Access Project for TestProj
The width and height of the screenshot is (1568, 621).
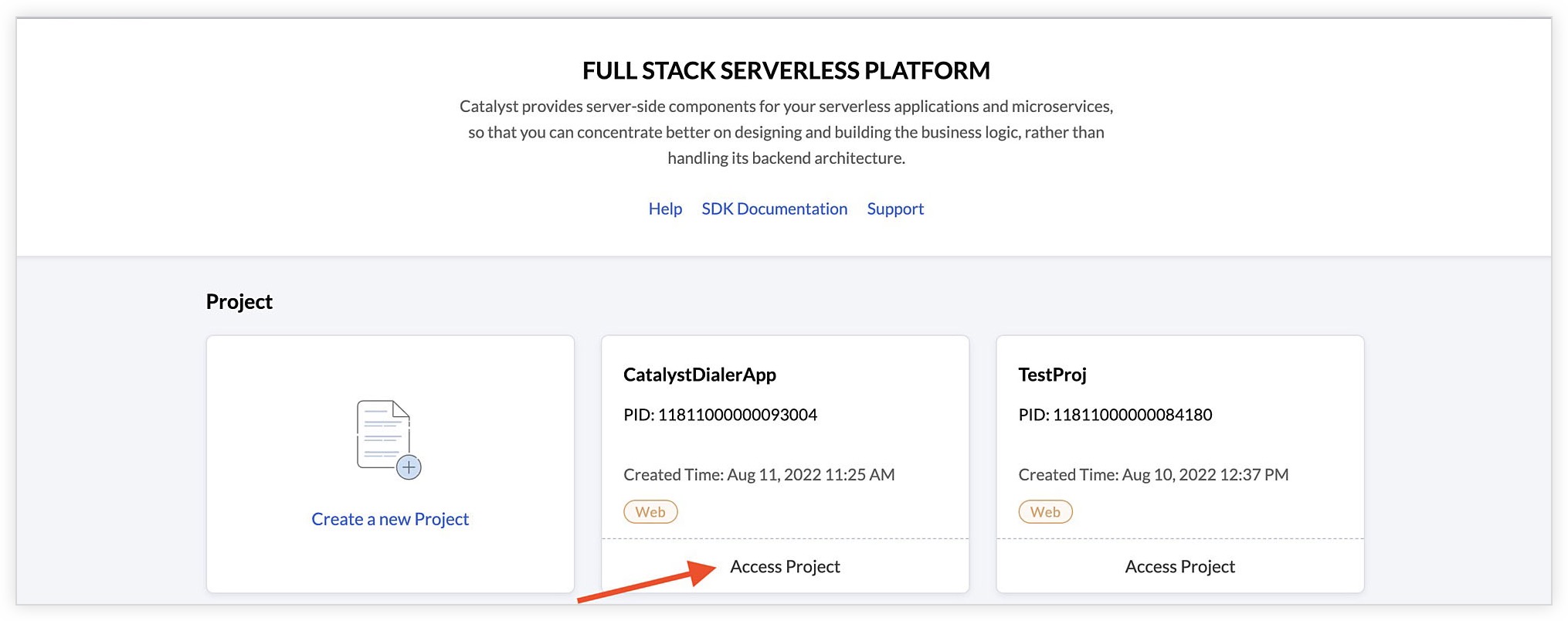point(1179,566)
